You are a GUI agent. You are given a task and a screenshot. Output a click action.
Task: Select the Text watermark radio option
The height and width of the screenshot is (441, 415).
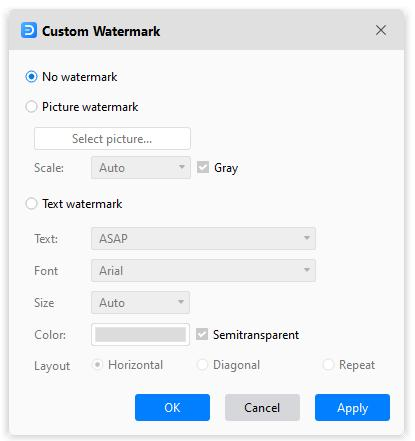pyautogui.click(x=31, y=203)
